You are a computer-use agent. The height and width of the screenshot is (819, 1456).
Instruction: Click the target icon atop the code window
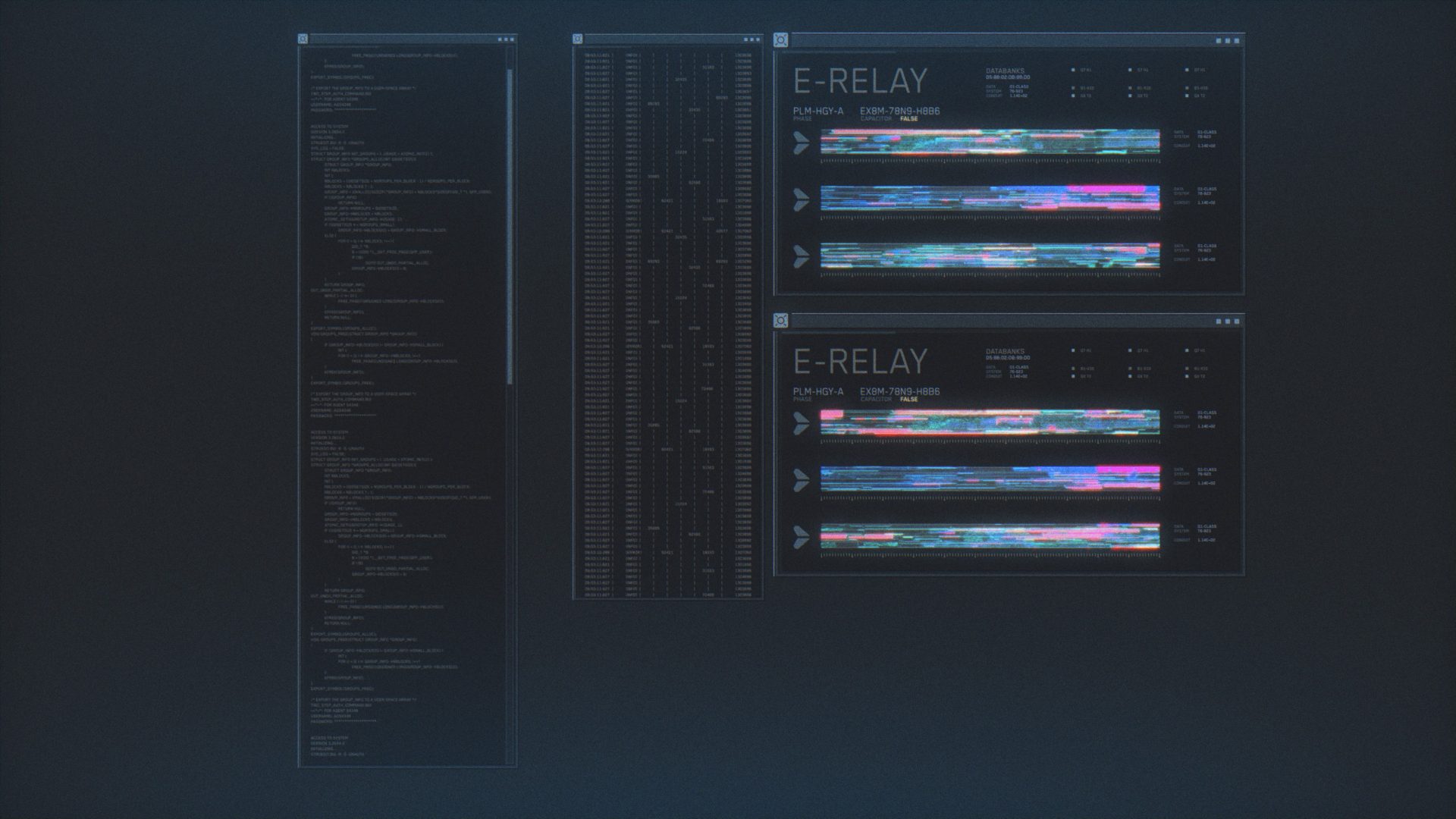pos(303,39)
